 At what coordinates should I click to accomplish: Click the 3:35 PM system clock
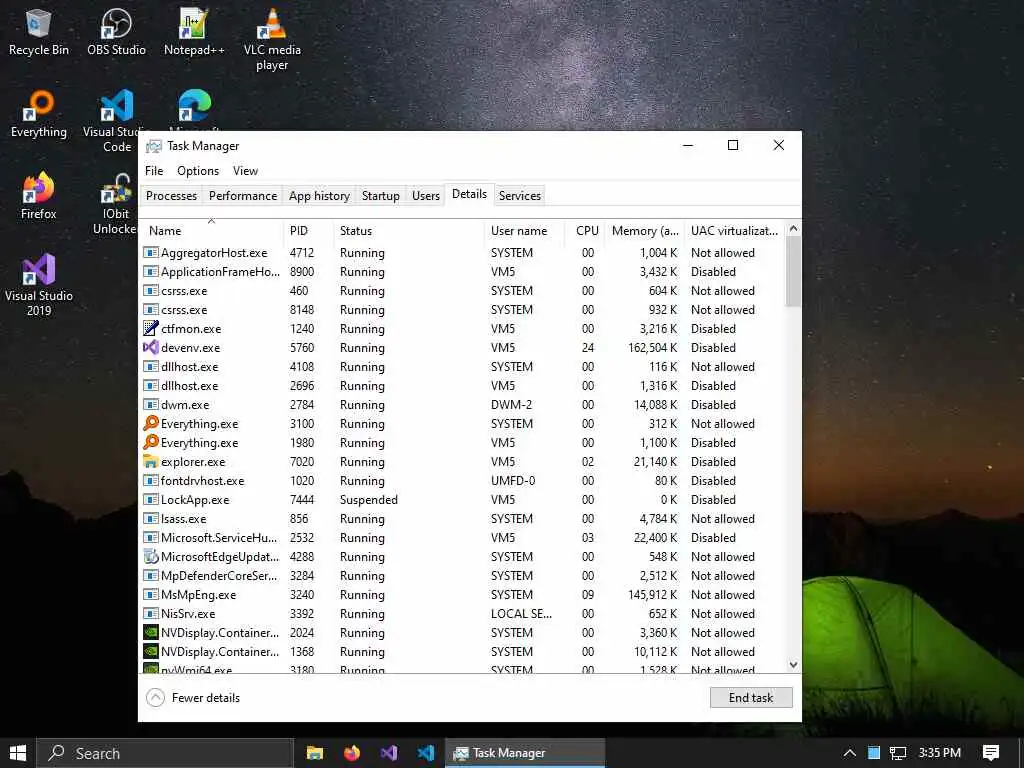pyautogui.click(x=940, y=753)
